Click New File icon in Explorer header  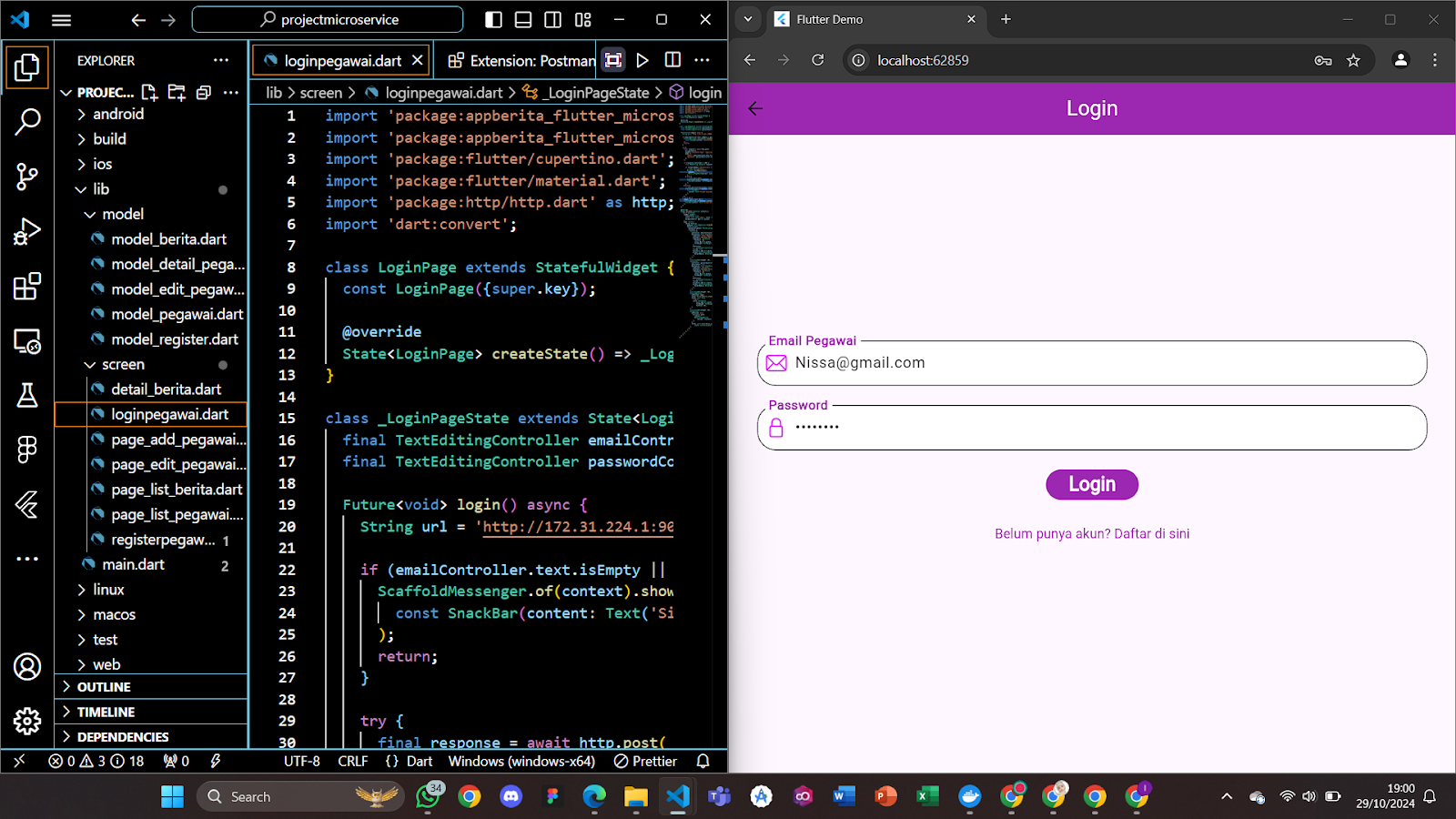click(x=149, y=92)
